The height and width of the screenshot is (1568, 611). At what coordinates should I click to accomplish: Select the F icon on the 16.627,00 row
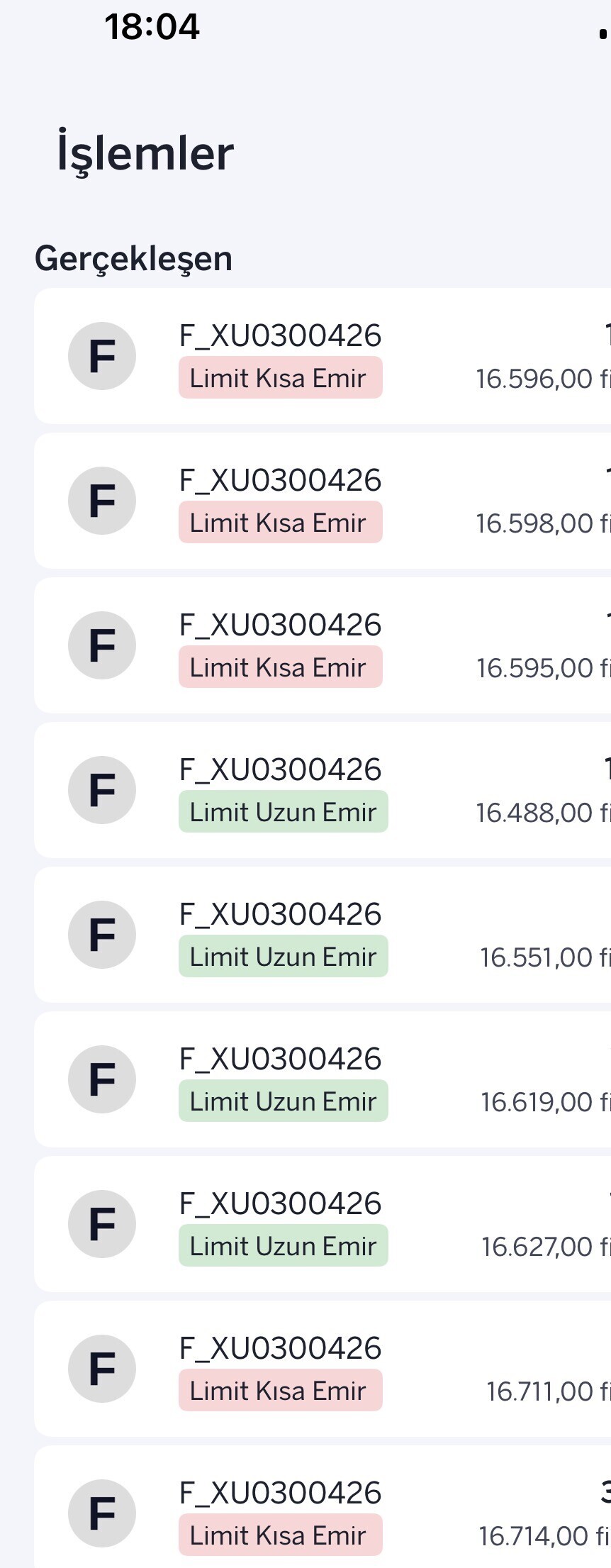[102, 1224]
